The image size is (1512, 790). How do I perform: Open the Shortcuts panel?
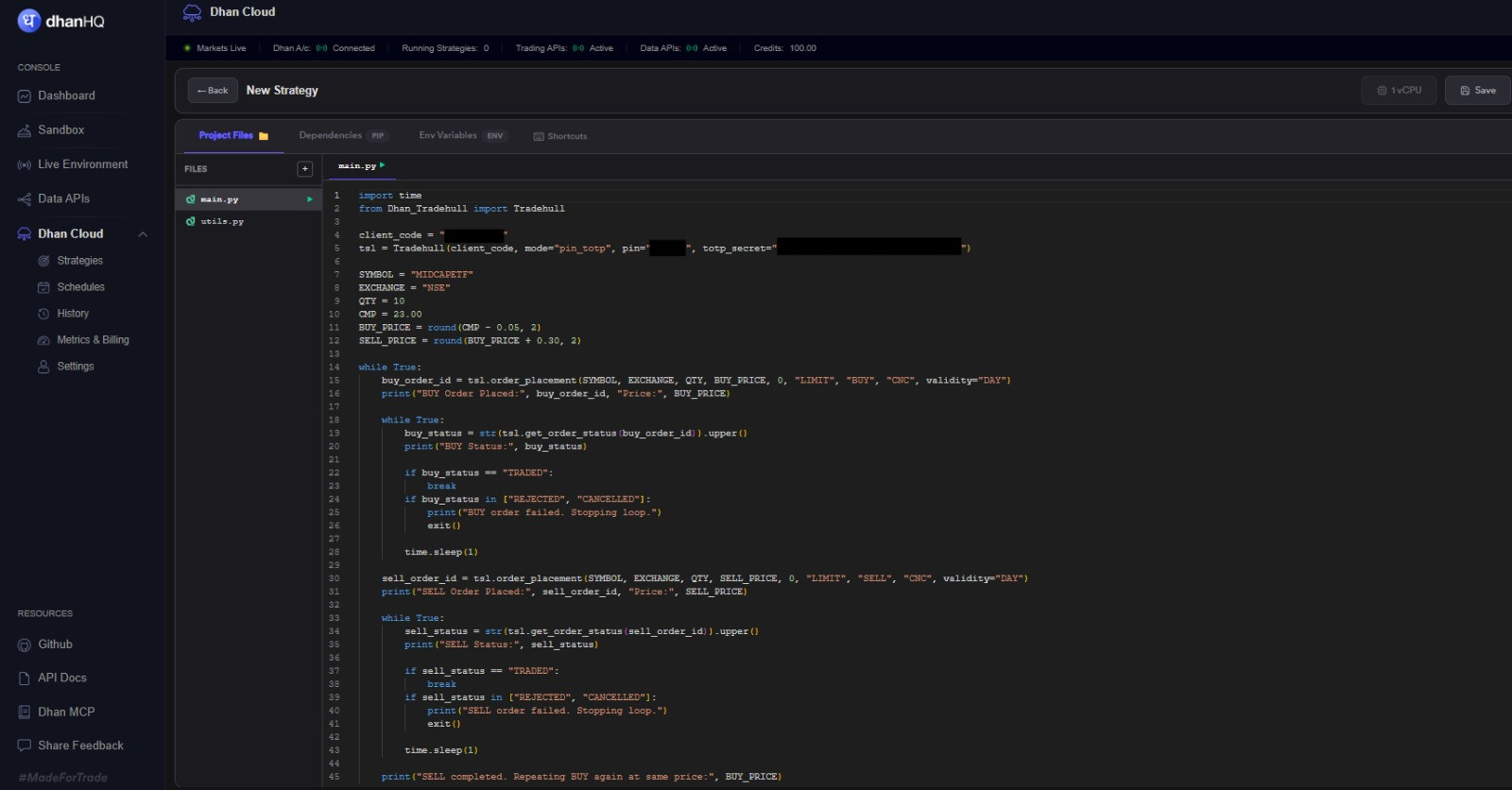tap(560, 136)
